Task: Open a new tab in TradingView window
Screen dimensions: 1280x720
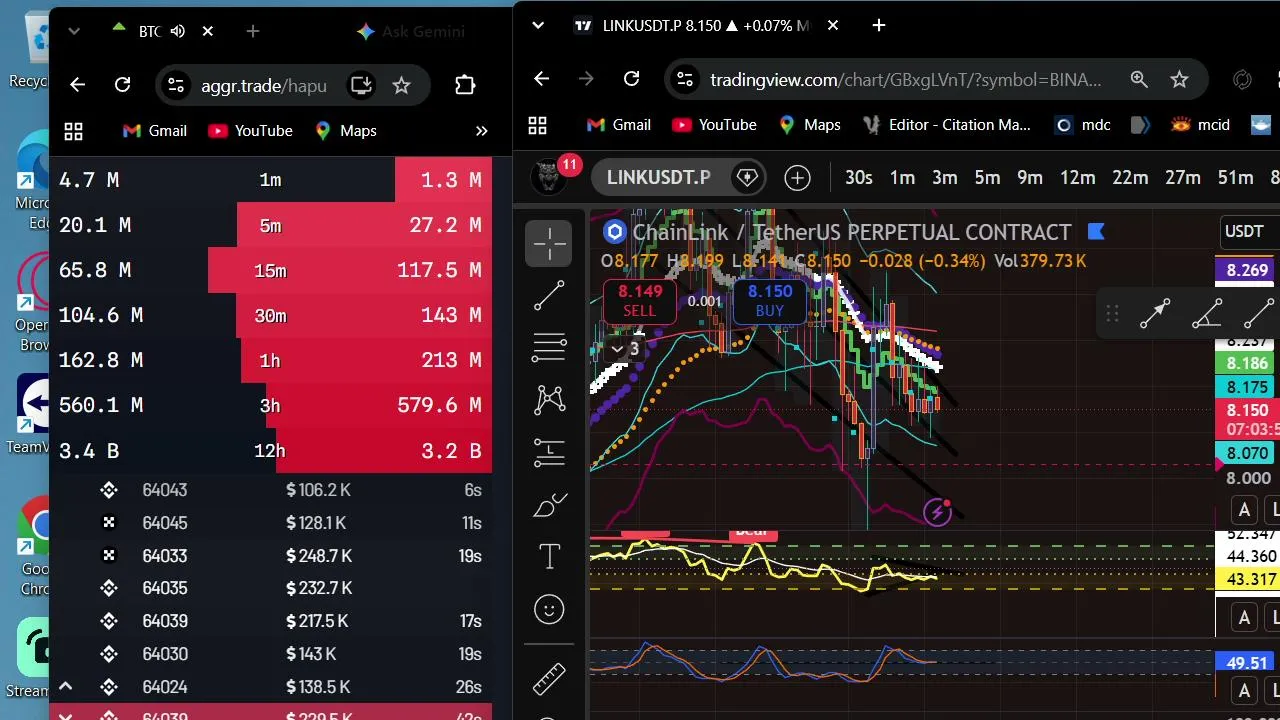Action: pyautogui.click(x=878, y=25)
